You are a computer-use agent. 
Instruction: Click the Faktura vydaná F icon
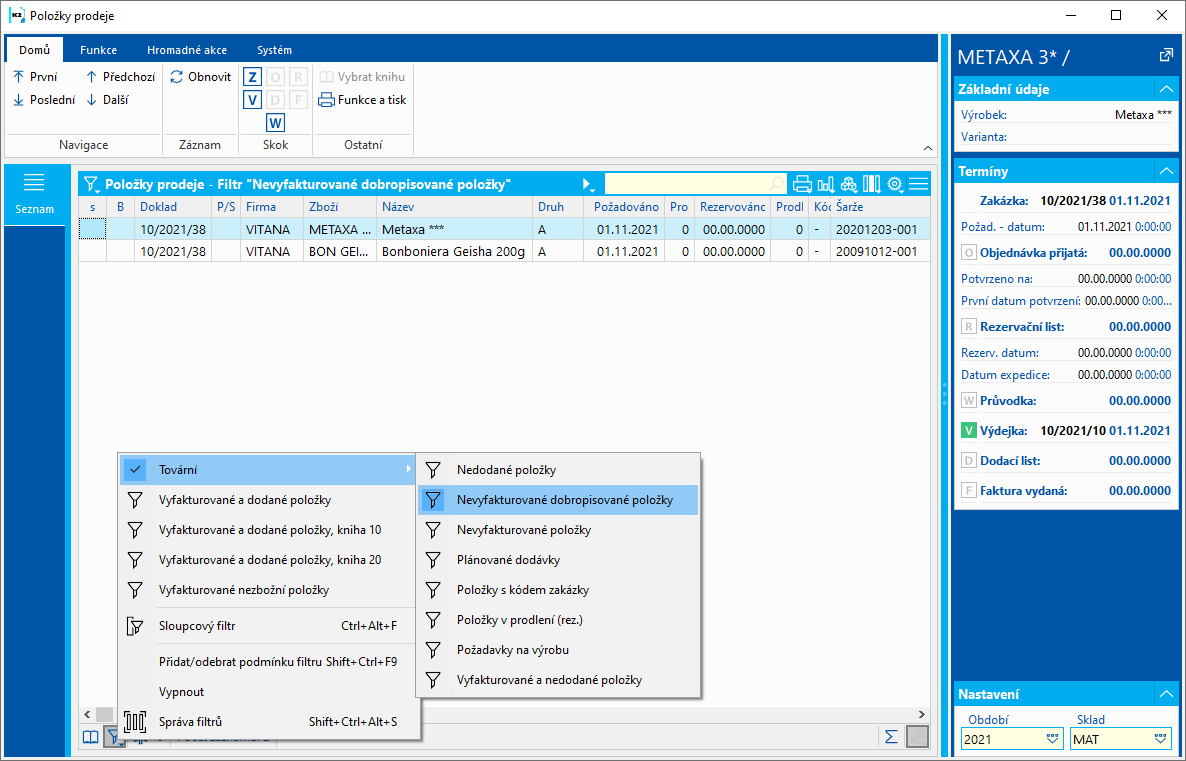968,490
